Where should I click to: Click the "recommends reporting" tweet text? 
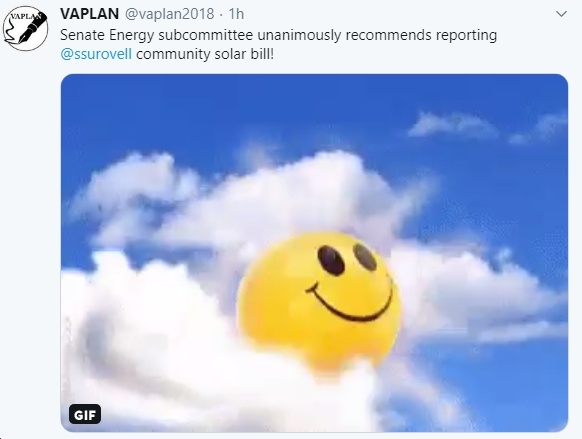point(421,36)
